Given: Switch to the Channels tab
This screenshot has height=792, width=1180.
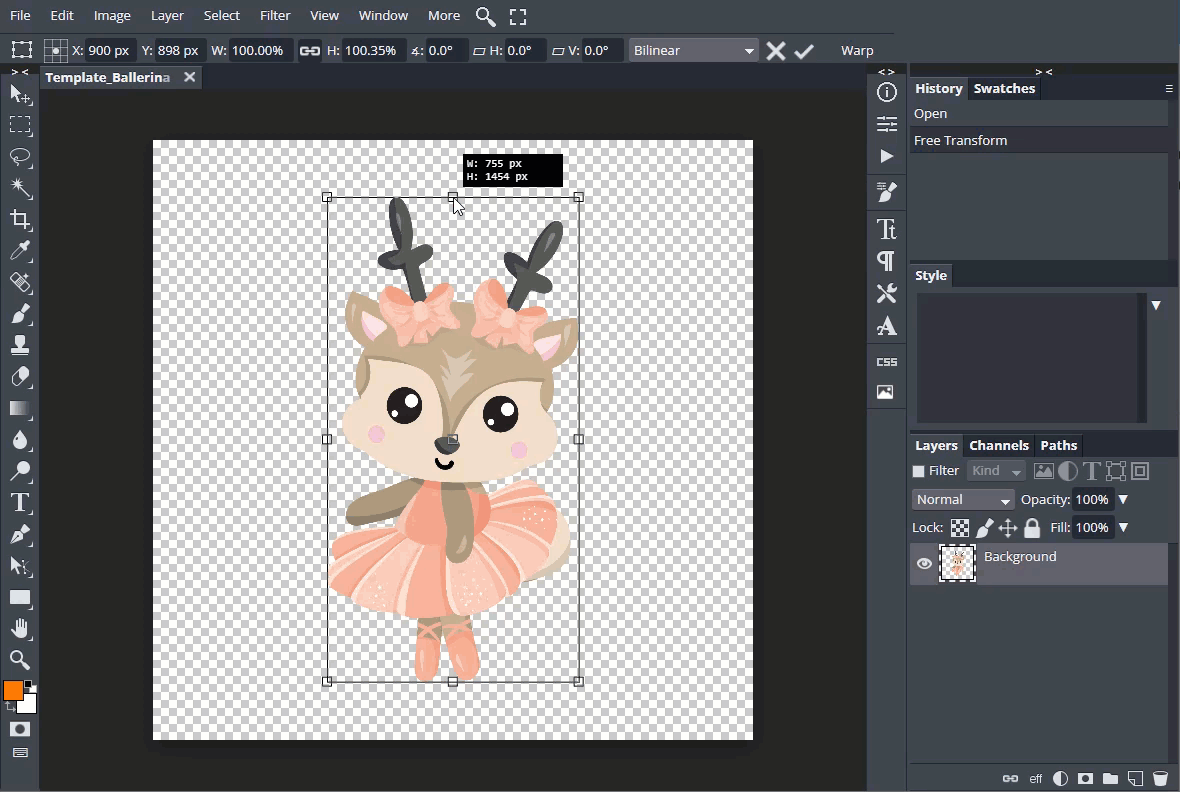Looking at the screenshot, I should coord(998,446).
